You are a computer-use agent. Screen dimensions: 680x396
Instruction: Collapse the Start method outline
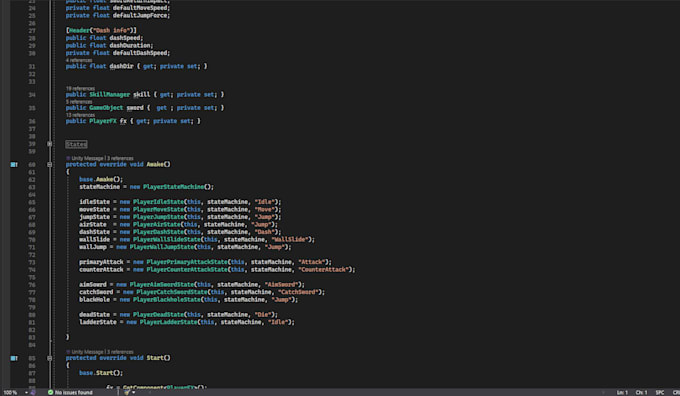[x=49, y=358]
